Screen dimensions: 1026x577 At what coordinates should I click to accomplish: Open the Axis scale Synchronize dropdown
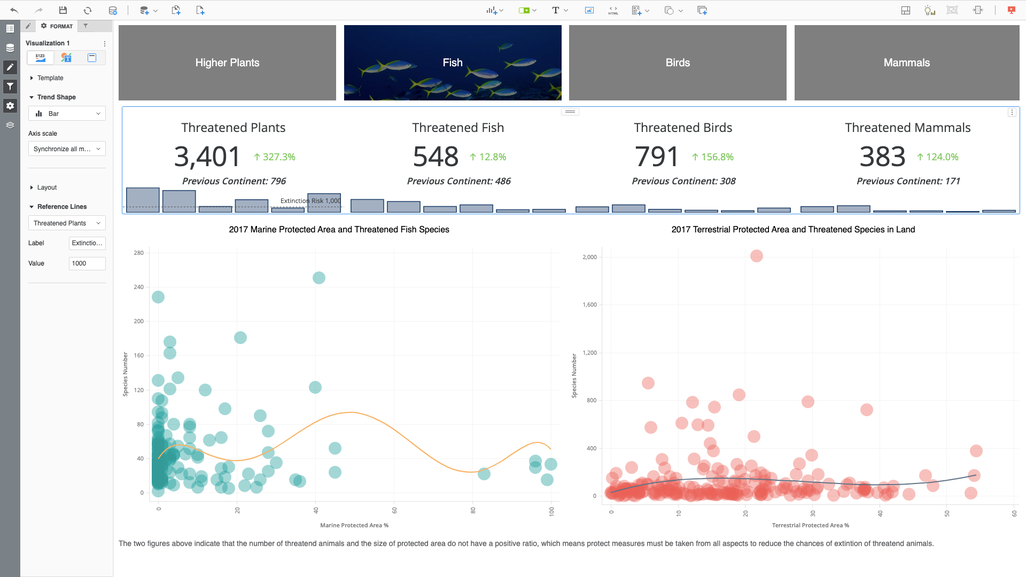pos(68,149)
